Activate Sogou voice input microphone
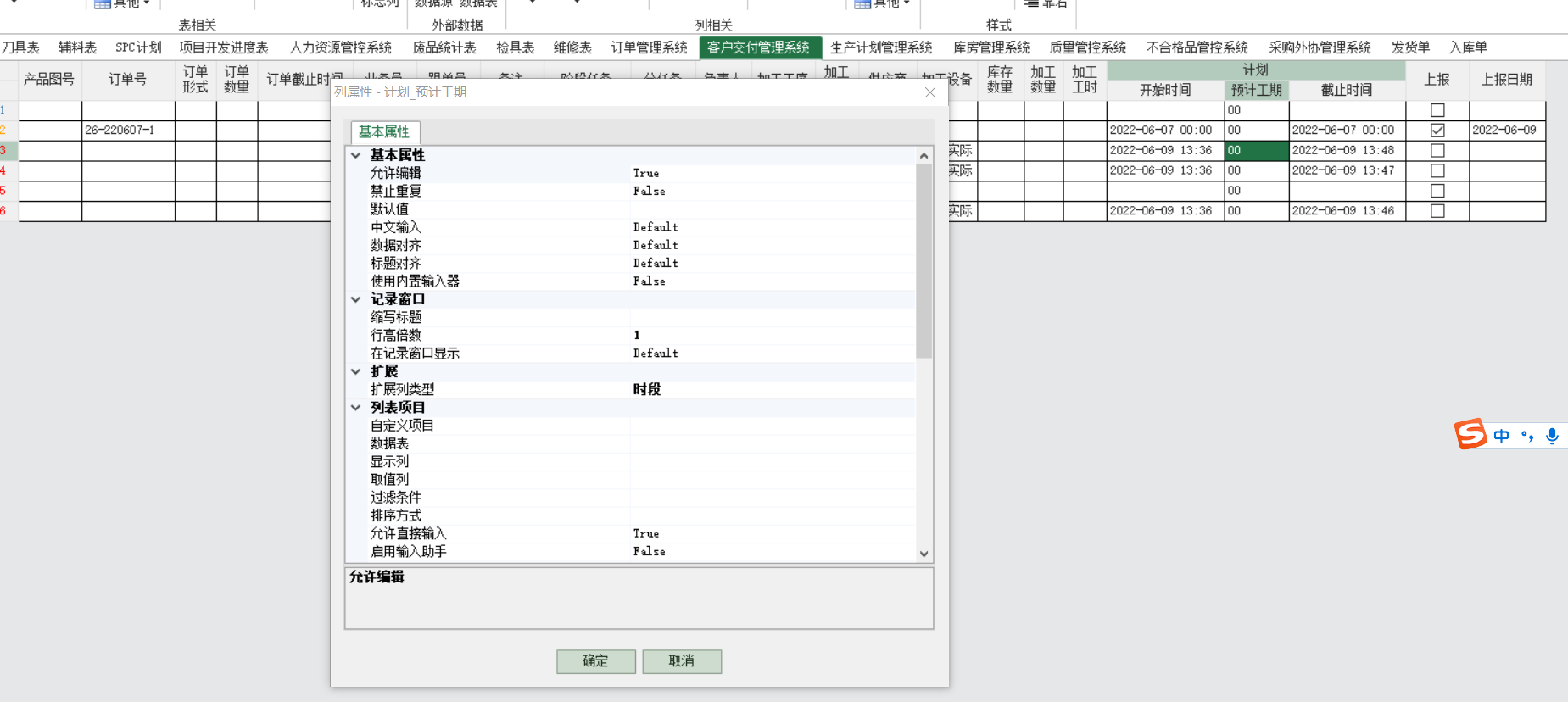The width and height of the screenshot is (1568, 702). (x=1552, y=436)
